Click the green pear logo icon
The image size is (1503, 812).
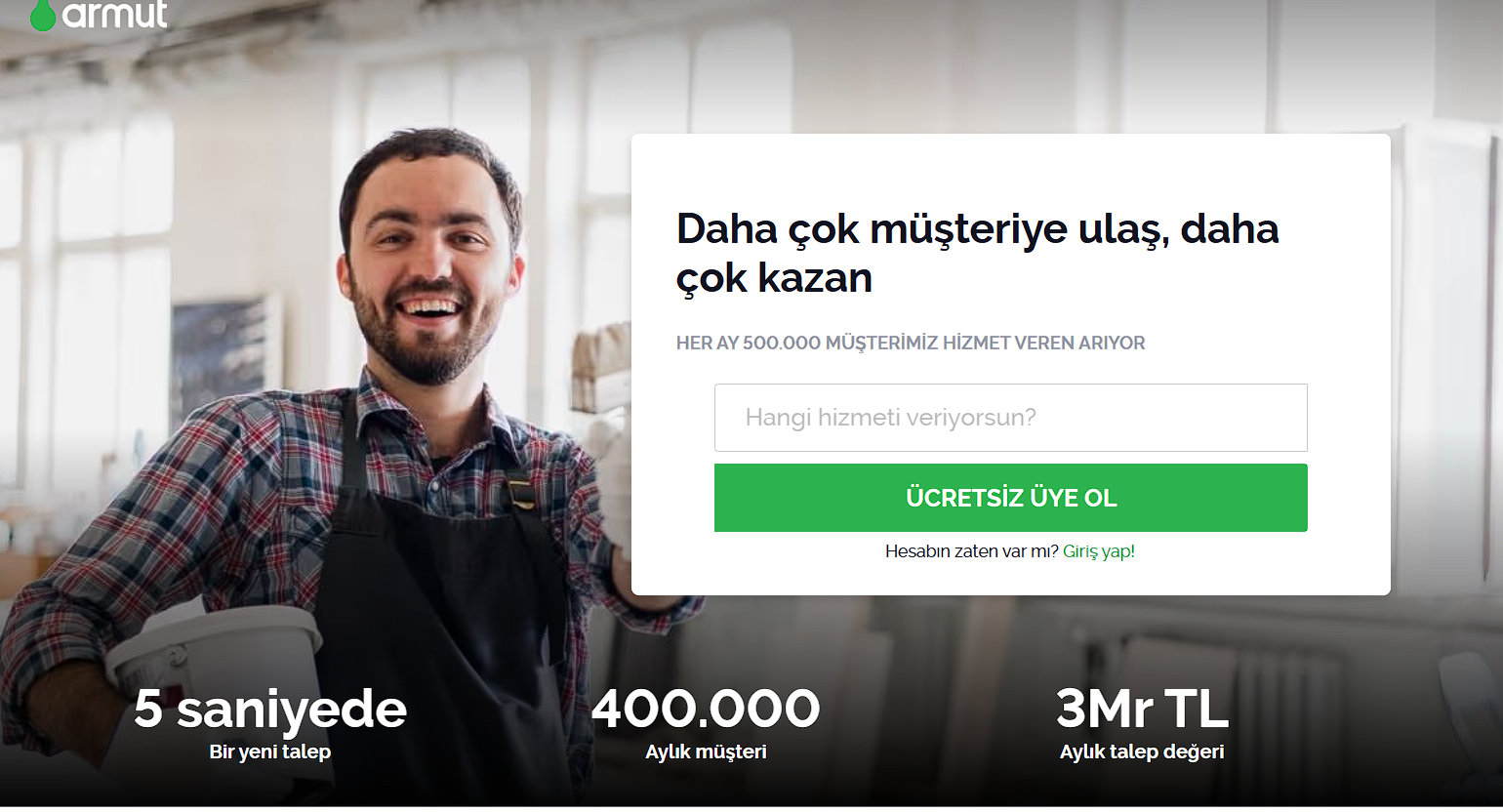click(43, 14)
